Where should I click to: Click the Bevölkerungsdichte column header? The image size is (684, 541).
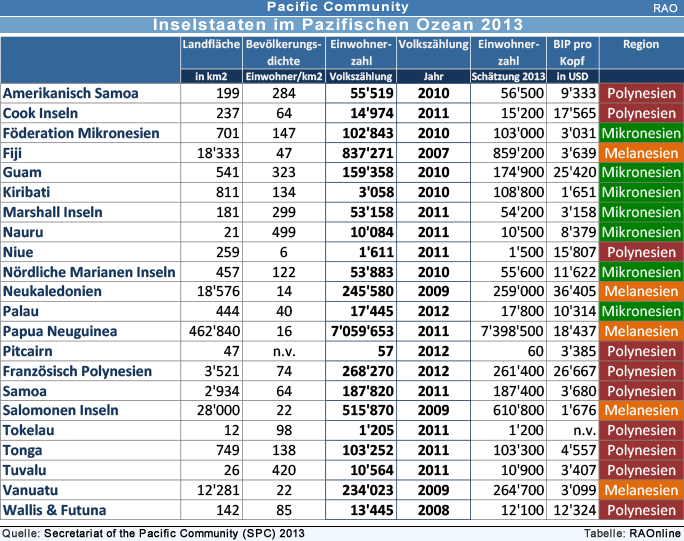(x=284, y=52)
